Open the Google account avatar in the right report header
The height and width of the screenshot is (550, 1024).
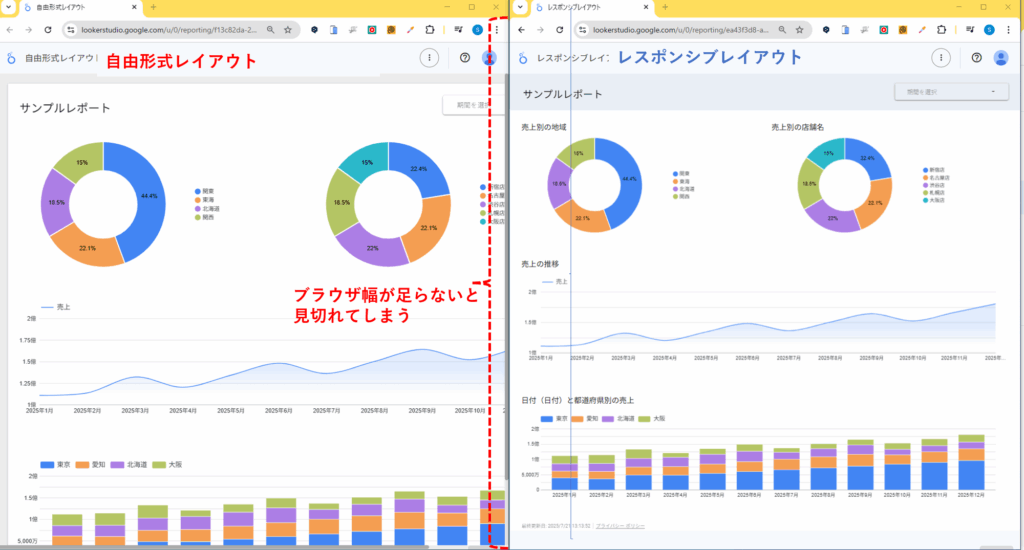point(1000,58)
